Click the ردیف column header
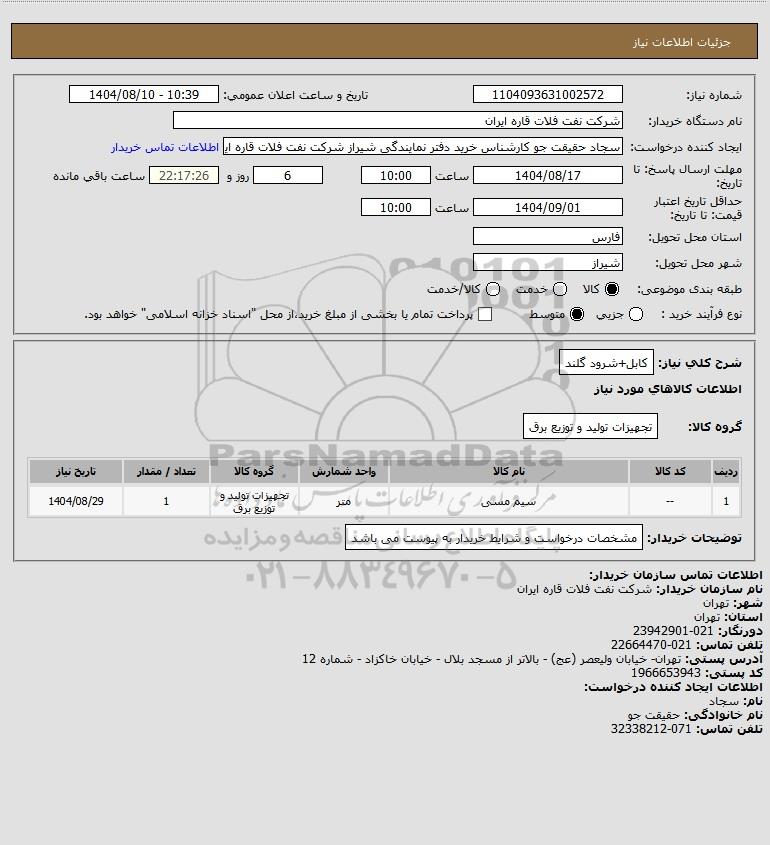 click(x=726, y=472)
